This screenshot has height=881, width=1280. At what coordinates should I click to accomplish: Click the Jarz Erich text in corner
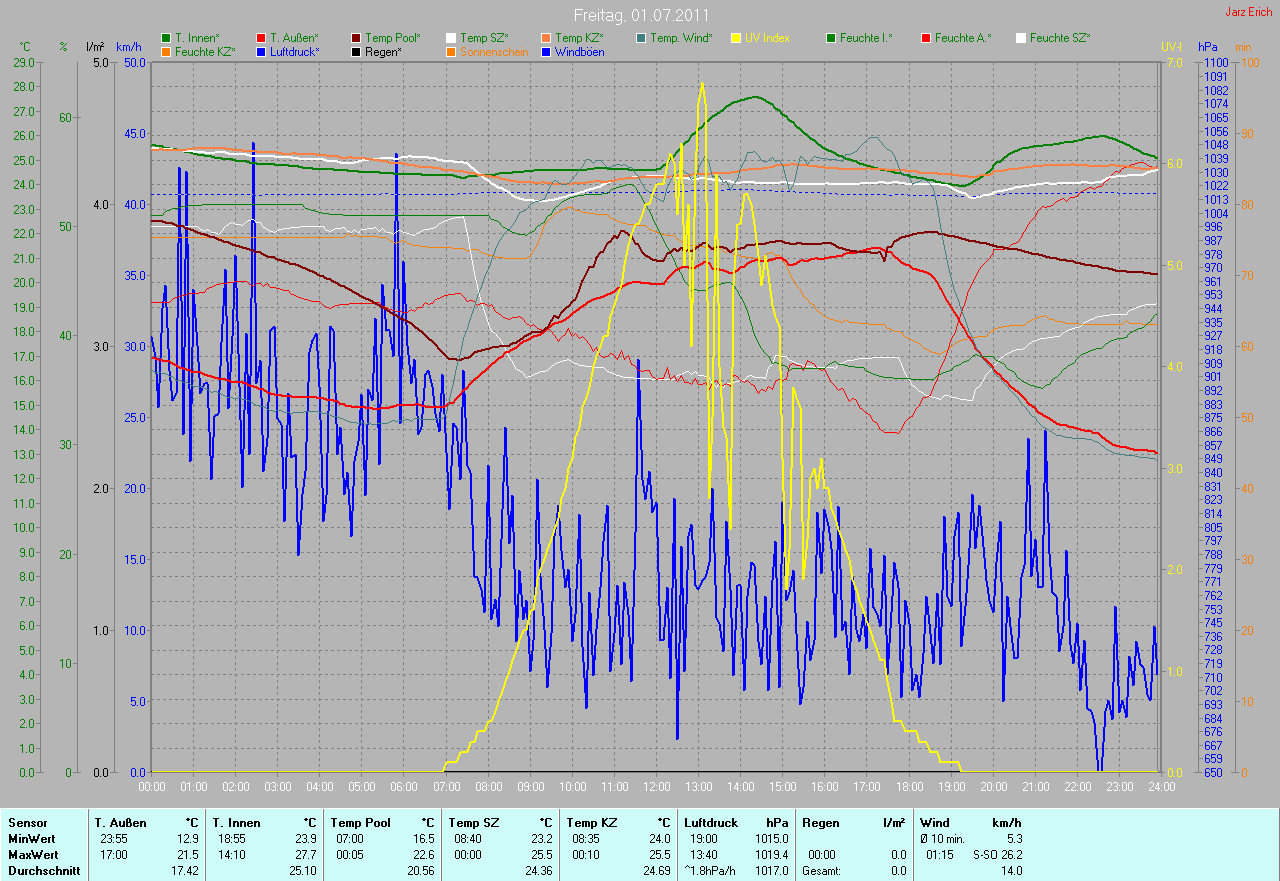click(1250, 12)
